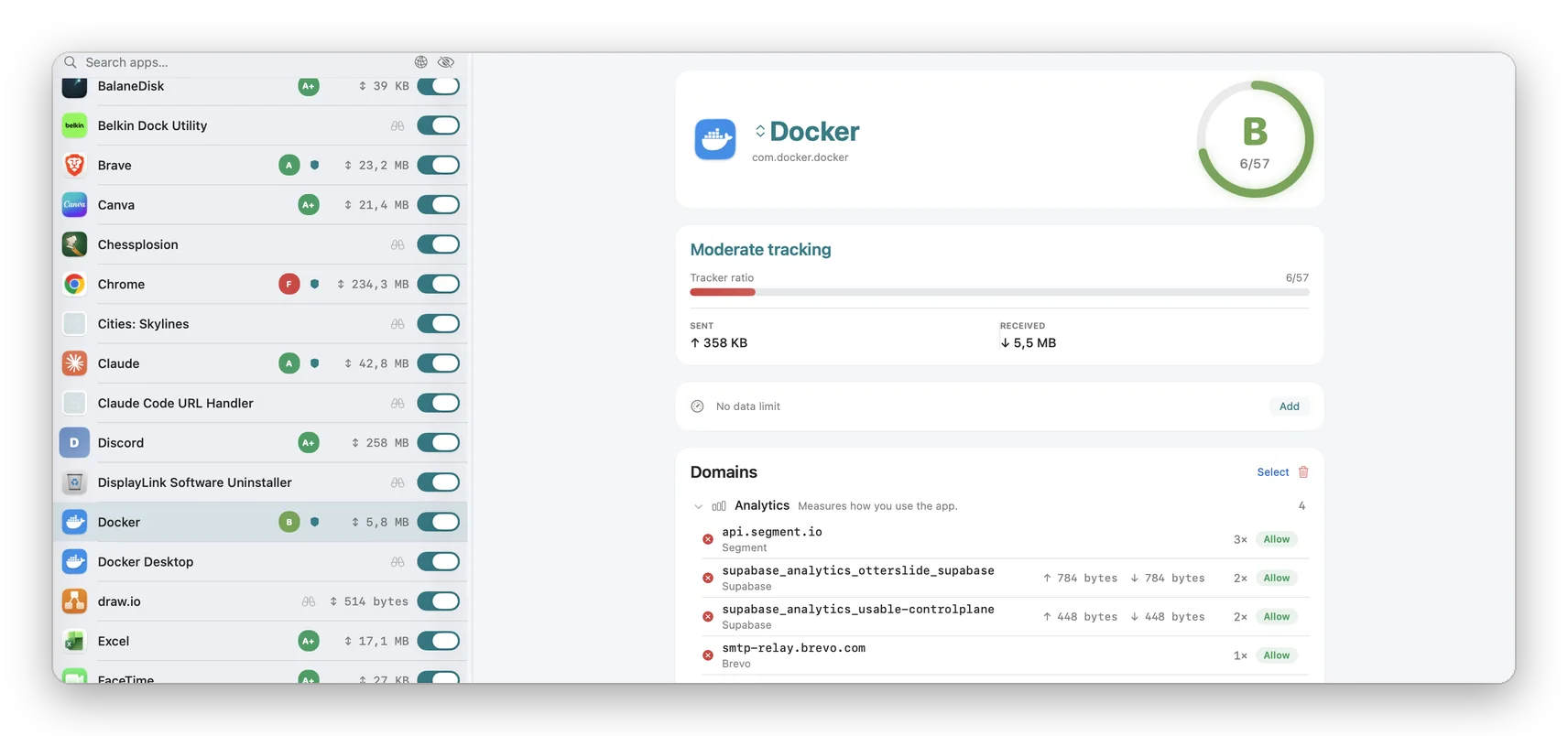Switch off the Docker Desktop toggle
This screenshot has width=1568, height=736.
[439, 562]
